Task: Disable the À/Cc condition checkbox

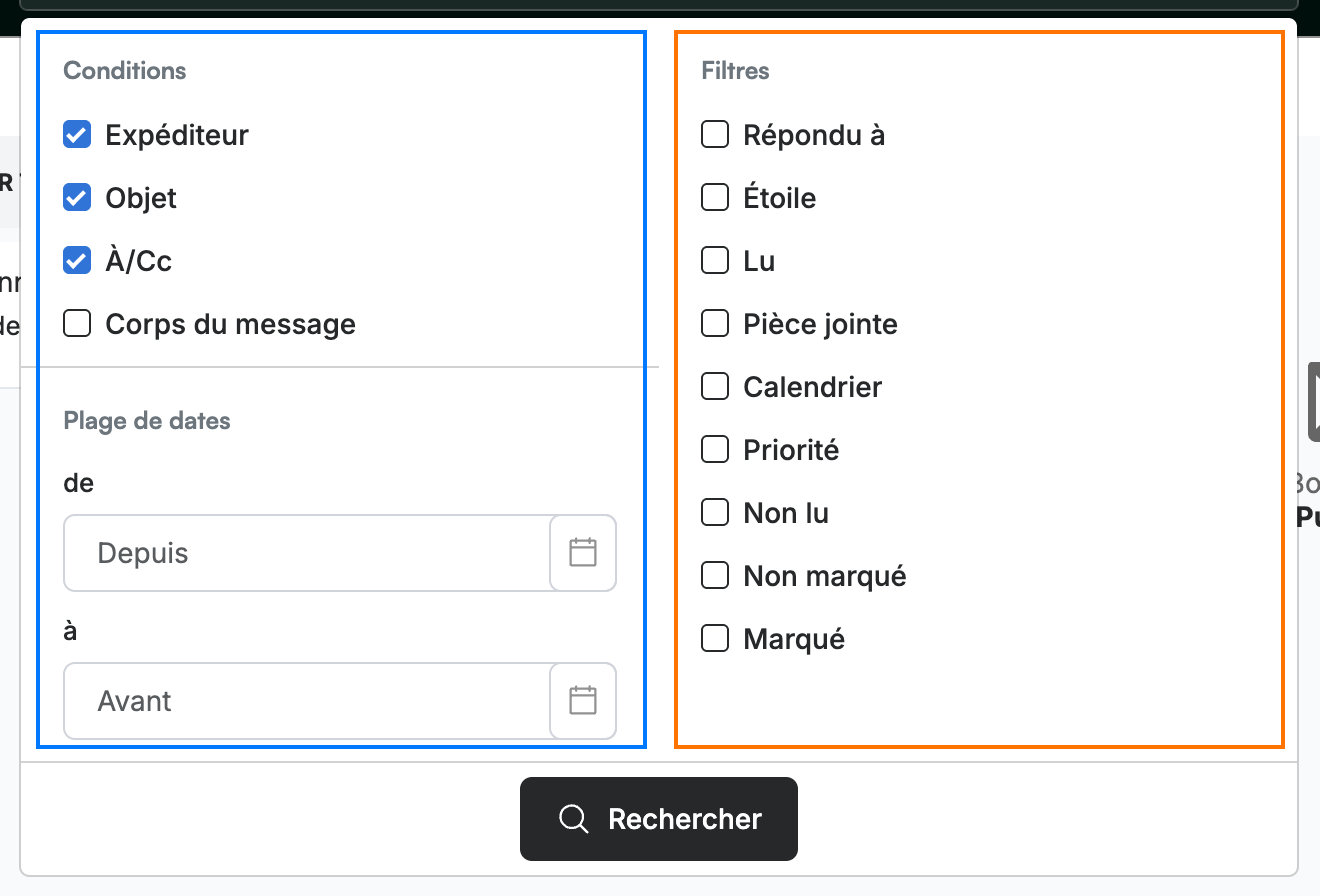Action: point(77,261)
